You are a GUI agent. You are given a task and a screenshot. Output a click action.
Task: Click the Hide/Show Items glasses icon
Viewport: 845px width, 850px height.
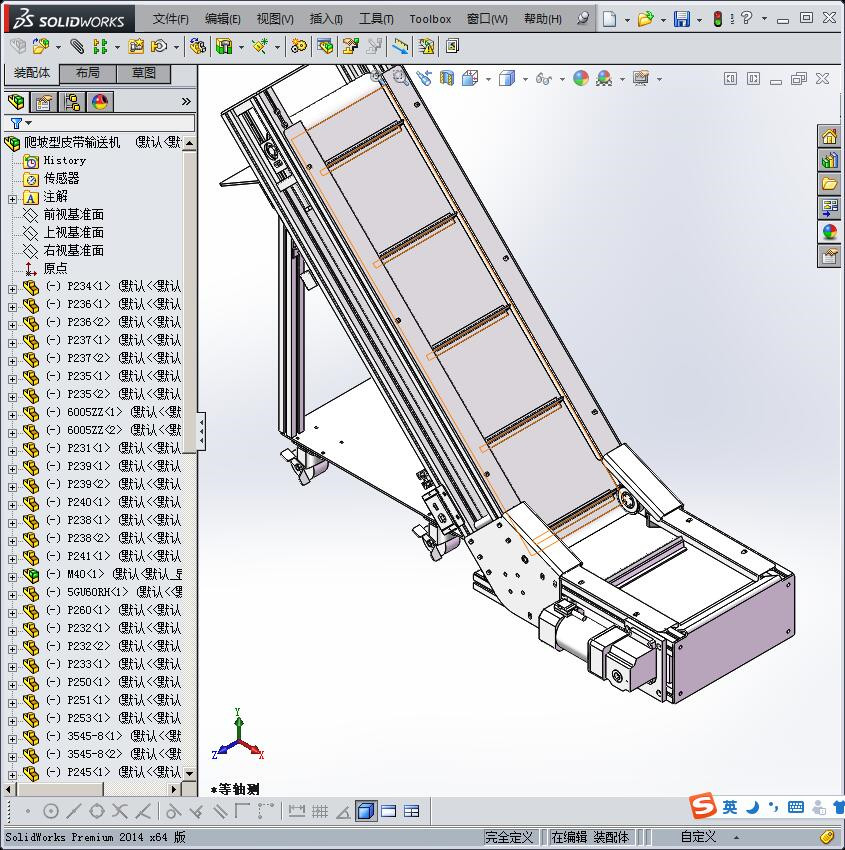[x=543, y=79]
